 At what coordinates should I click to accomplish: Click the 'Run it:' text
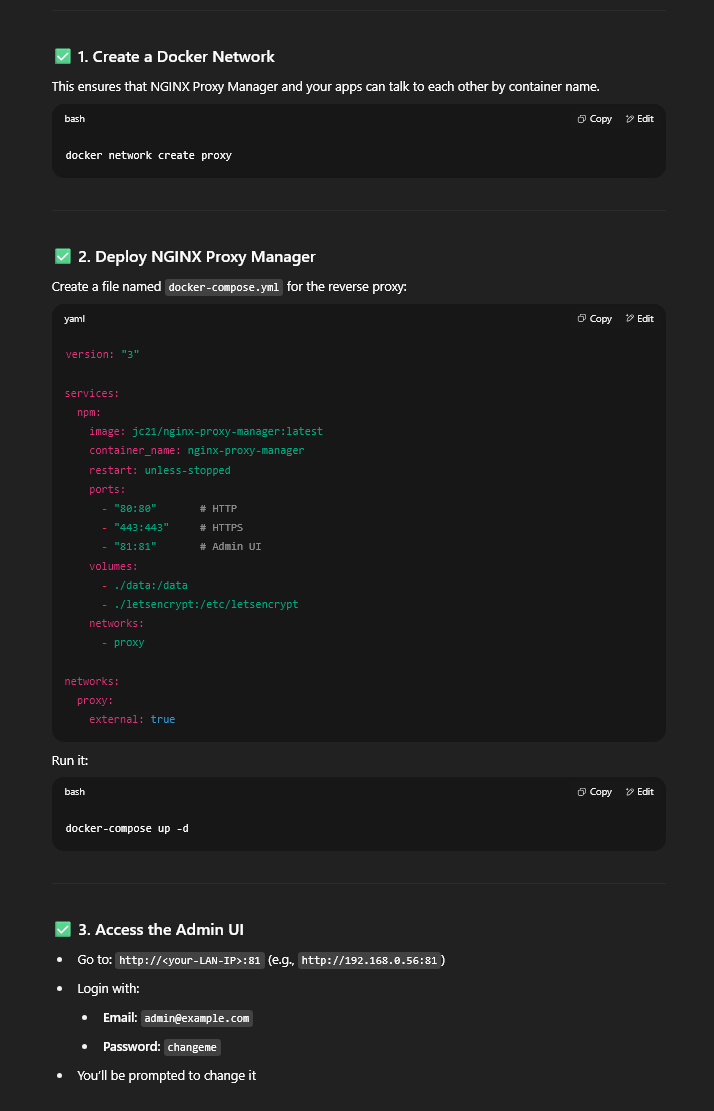click(x=70, y=760)
